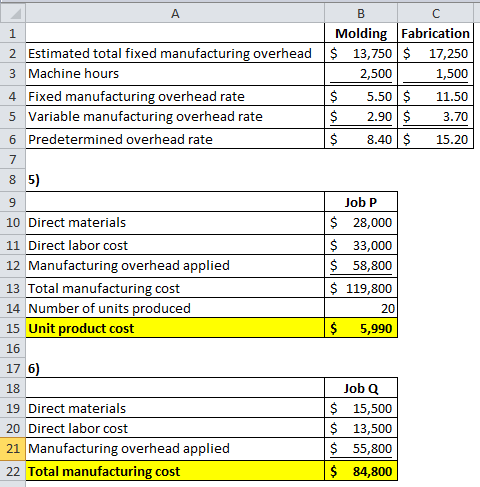The width and height of the screenshot is (480, 487).
Task: Click Job P direct labor 33,000
Action: point(361,245)
